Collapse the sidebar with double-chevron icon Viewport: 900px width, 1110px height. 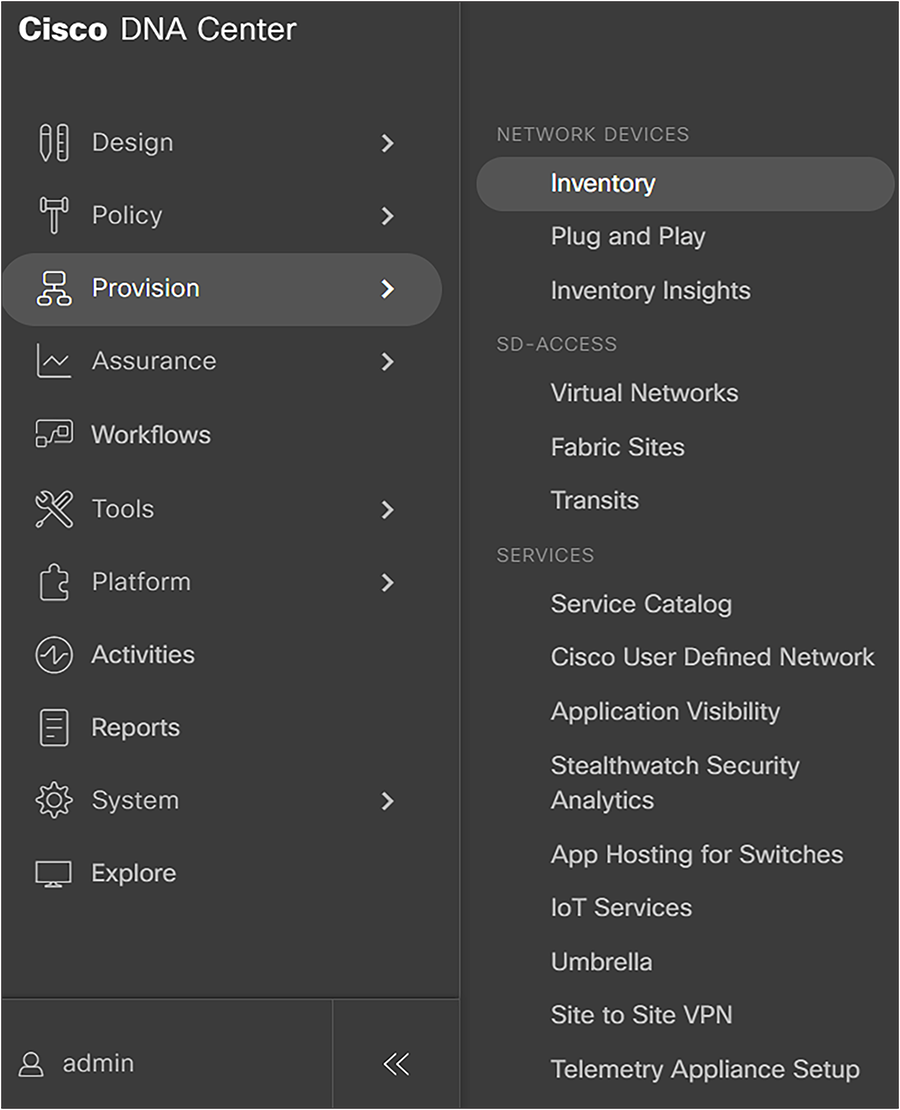coord(396,1064)
